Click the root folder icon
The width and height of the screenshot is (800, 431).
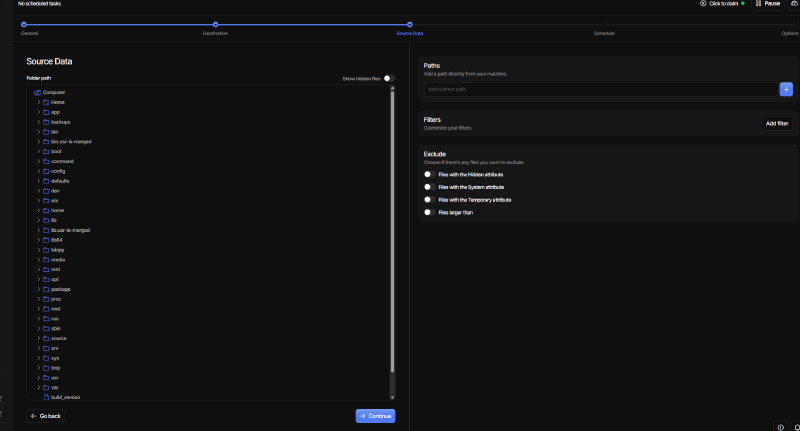pyautogui.click(x=46, y=309)
